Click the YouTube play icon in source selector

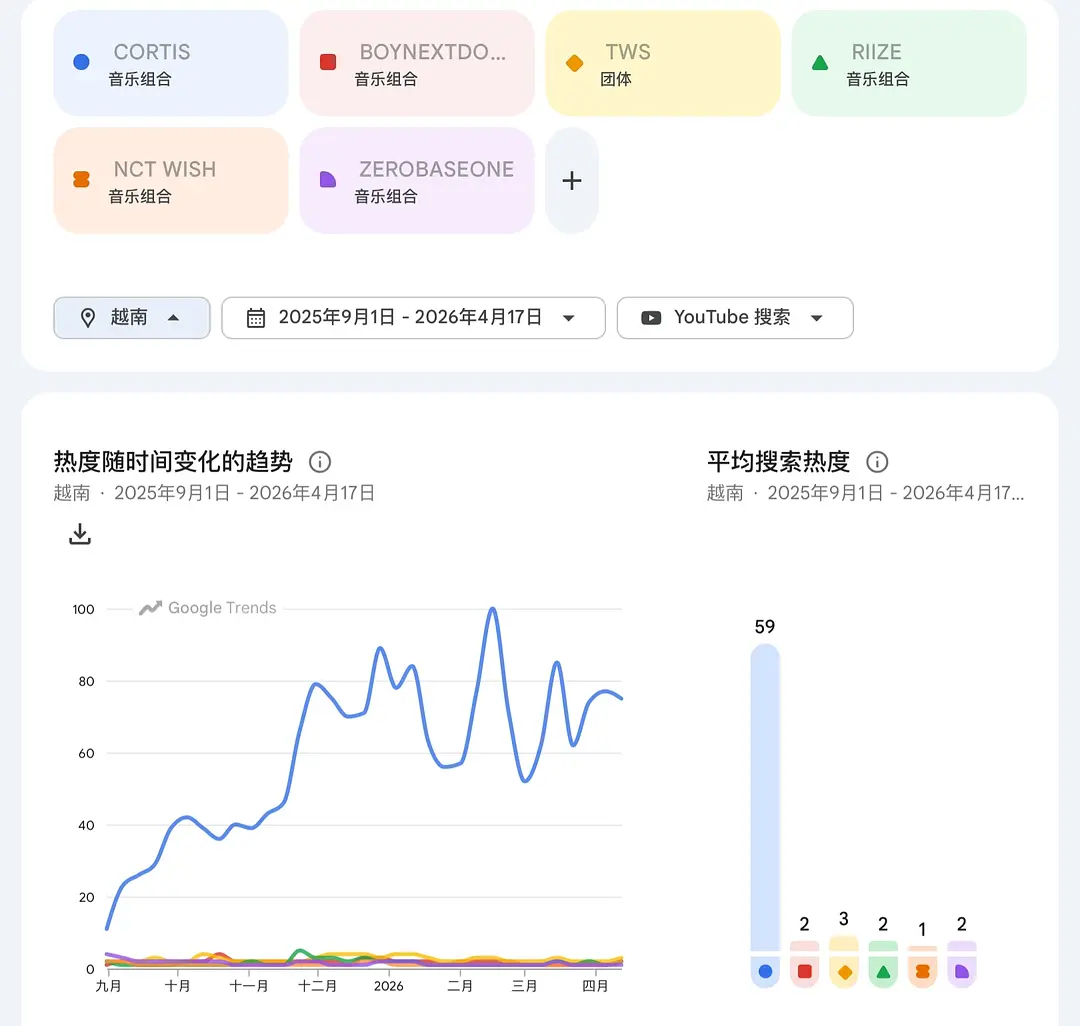[x=651, y=318]
